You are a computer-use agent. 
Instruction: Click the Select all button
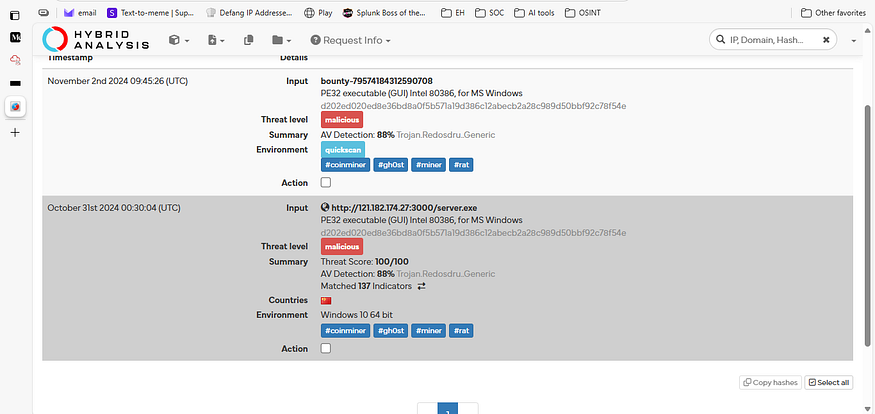(829, 382)
